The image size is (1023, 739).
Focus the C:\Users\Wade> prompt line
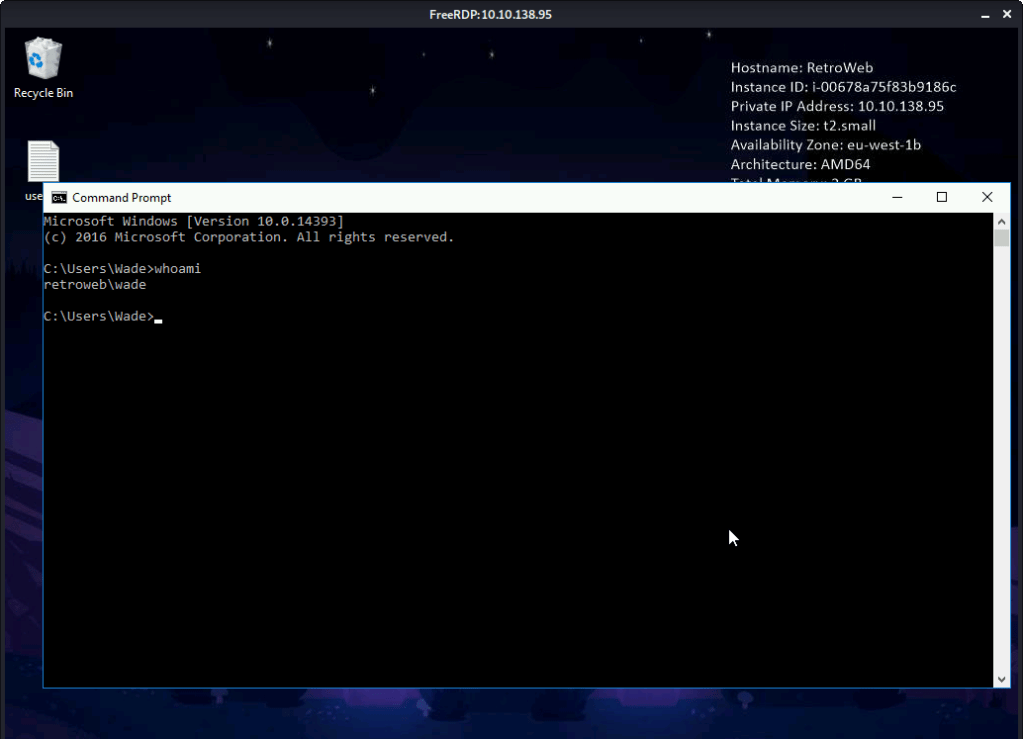pos(99,317)
